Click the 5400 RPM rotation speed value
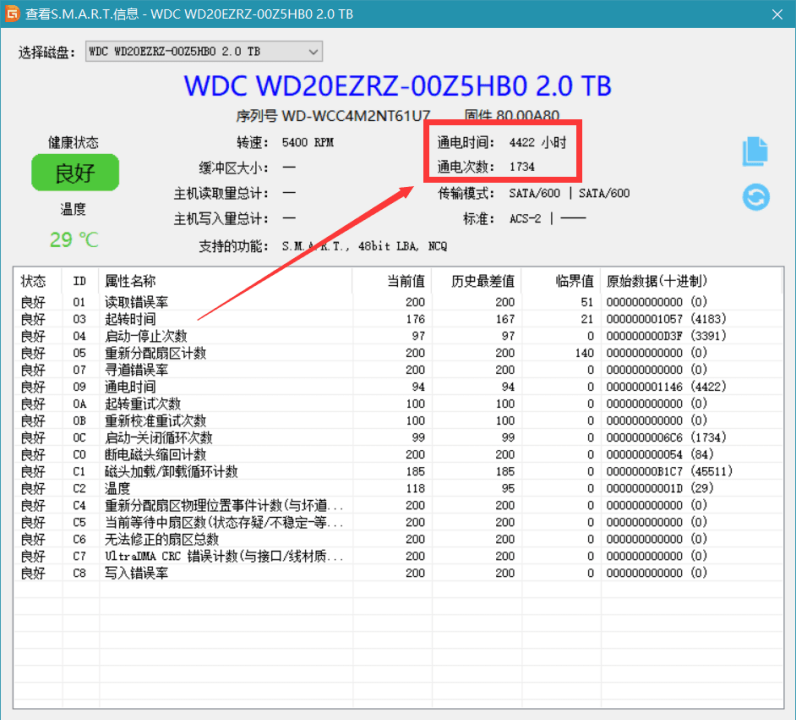796x720 pixels. click(308, 142)
